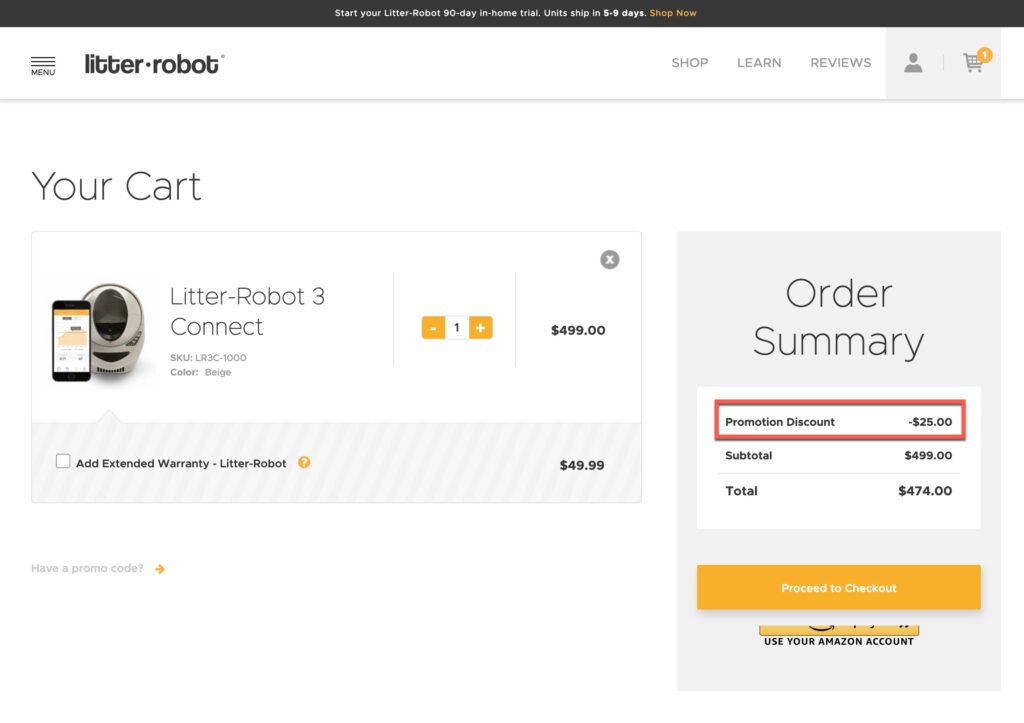Click the cart item count badge

[x=985, y=55]
